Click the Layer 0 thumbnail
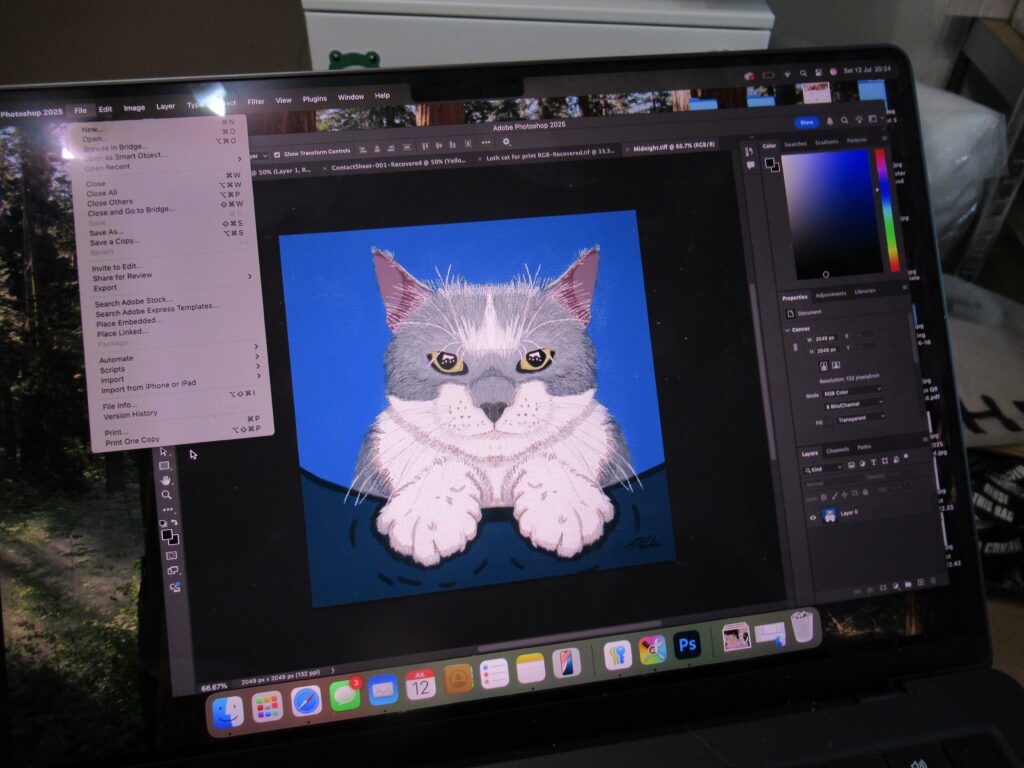Image resolution: width=1024 pixels, height=768 pixels. [829, 516]
